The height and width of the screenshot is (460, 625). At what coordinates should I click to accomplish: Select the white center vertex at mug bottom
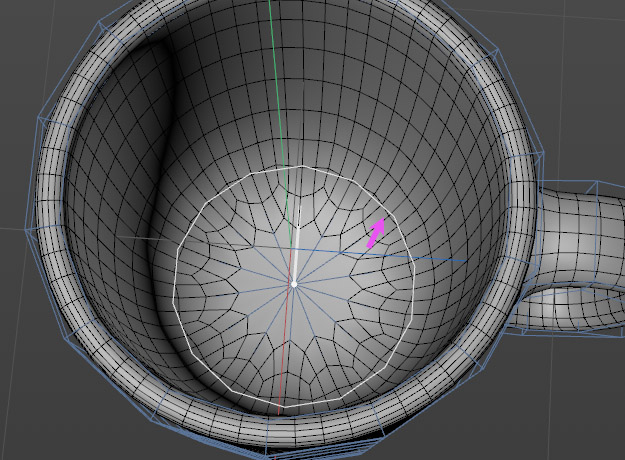pyautogui.click(x=294, y=284)
